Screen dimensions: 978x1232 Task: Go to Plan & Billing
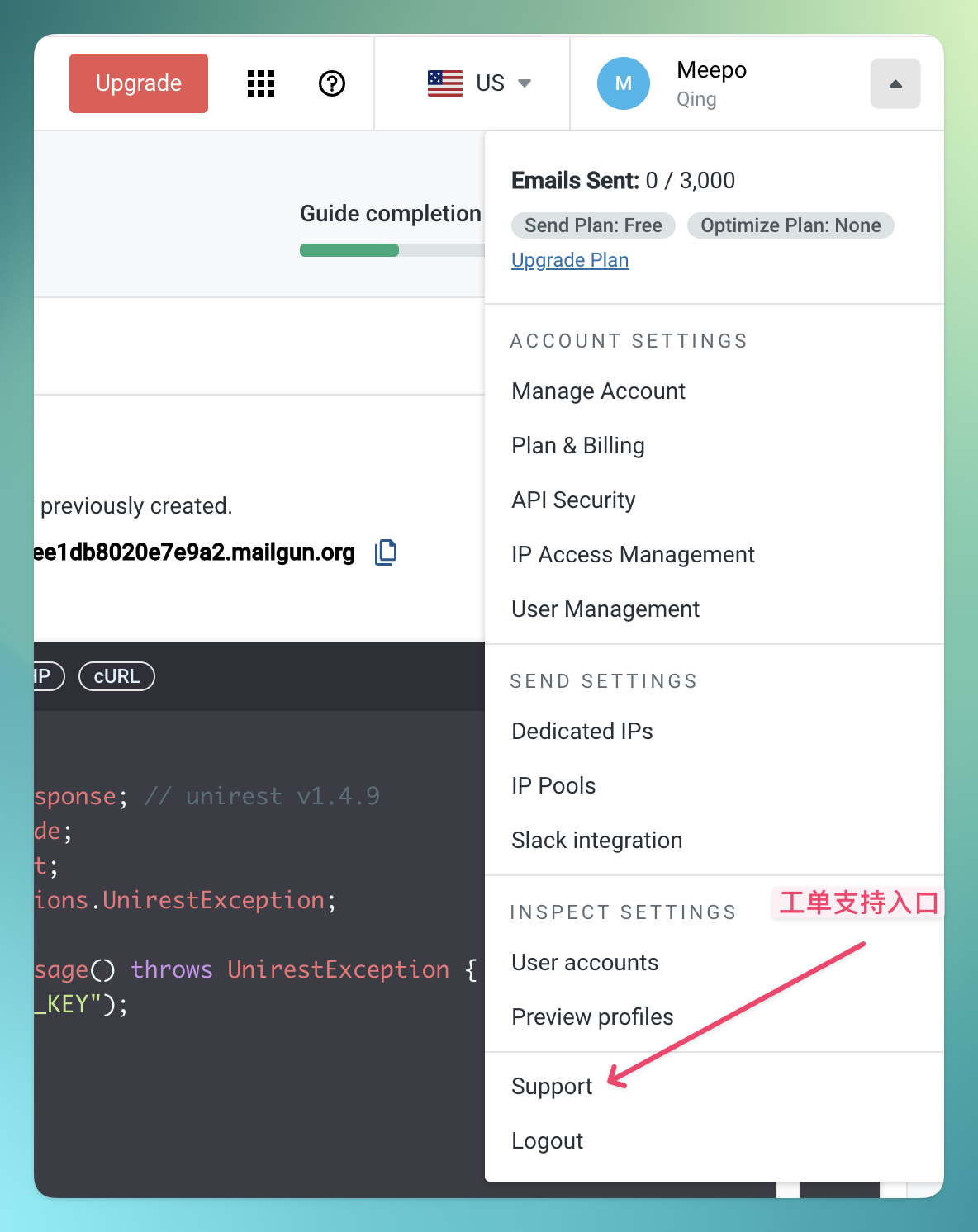tap(577, 446)
